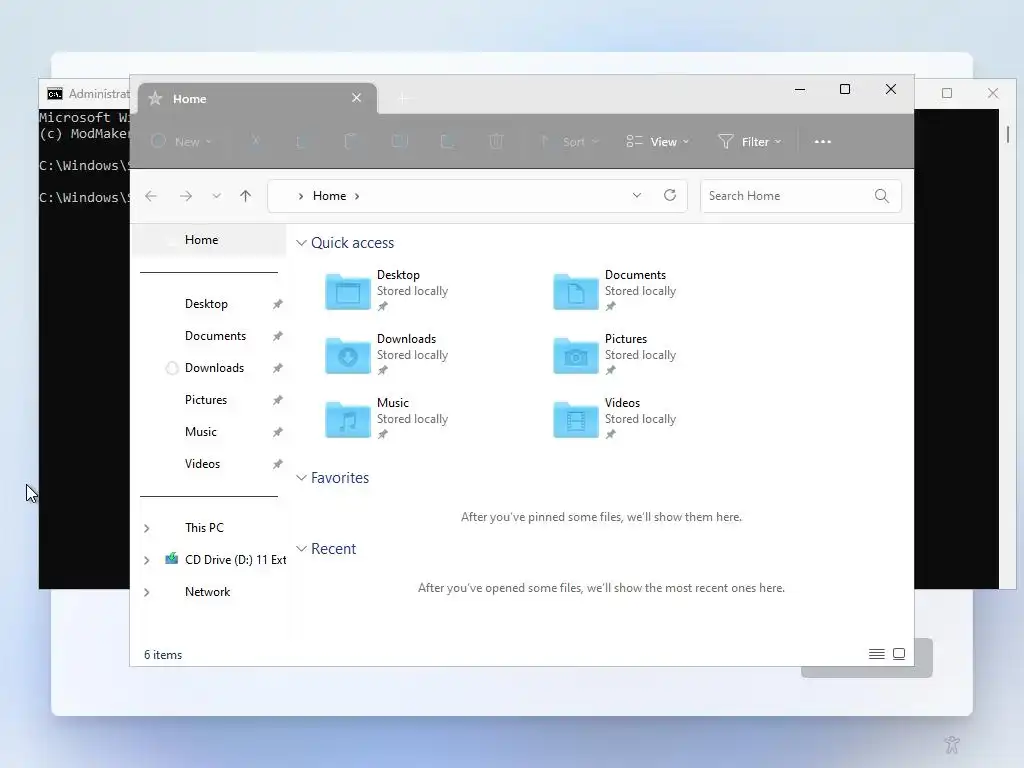Click the Delete trash icon in the toolbar
The image size is (1024, 768).
496,141
